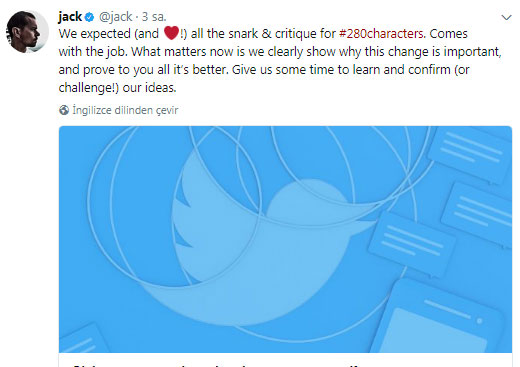520x367 pixels.
Task: Open the blue link preview card image
Action: point(285,239)
